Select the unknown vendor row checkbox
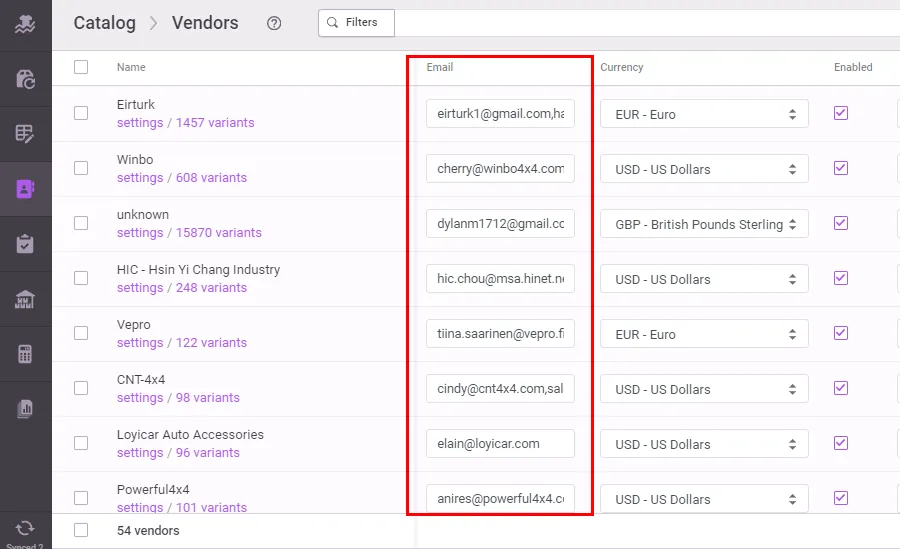 [81, 223]
